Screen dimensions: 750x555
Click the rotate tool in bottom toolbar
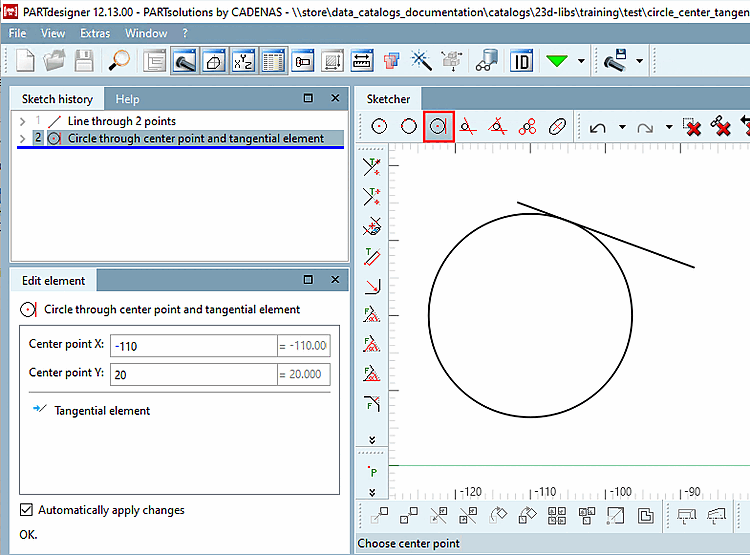point(497,515)
